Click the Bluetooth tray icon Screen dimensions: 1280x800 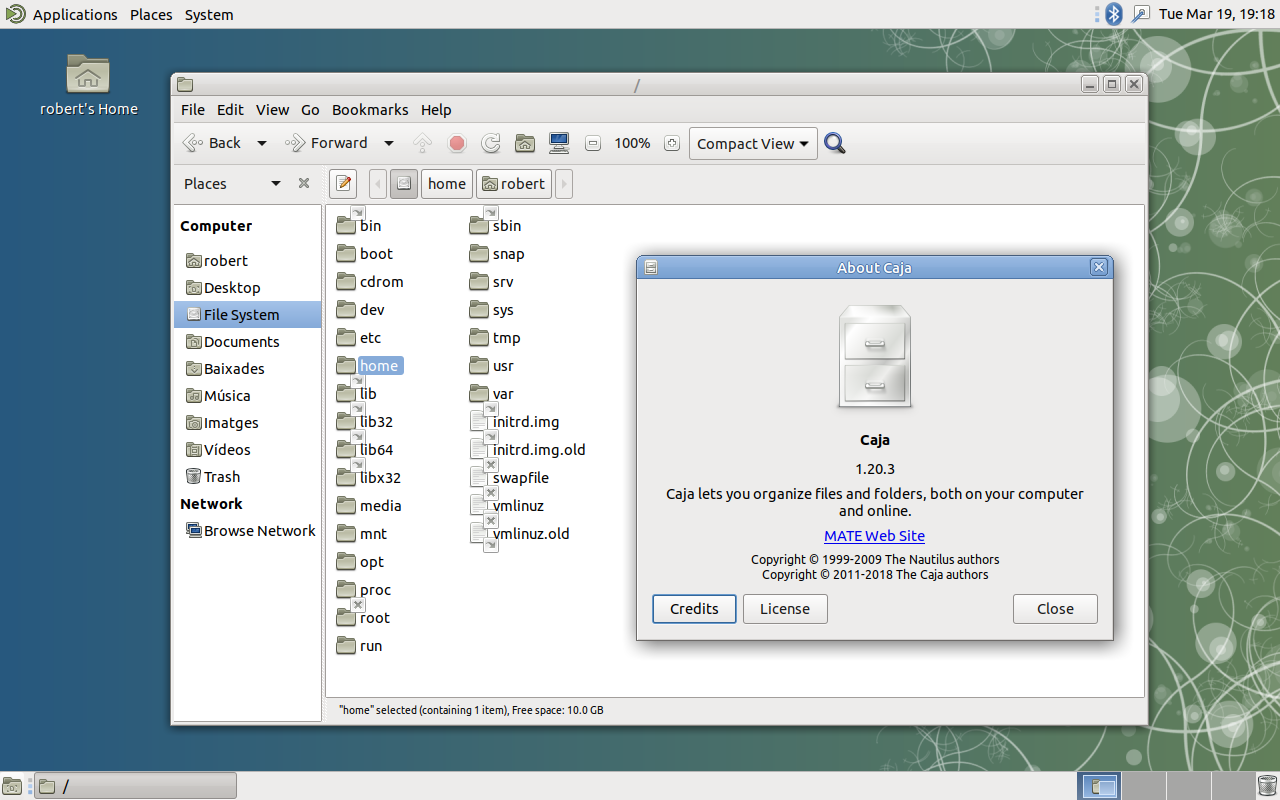1113,14
